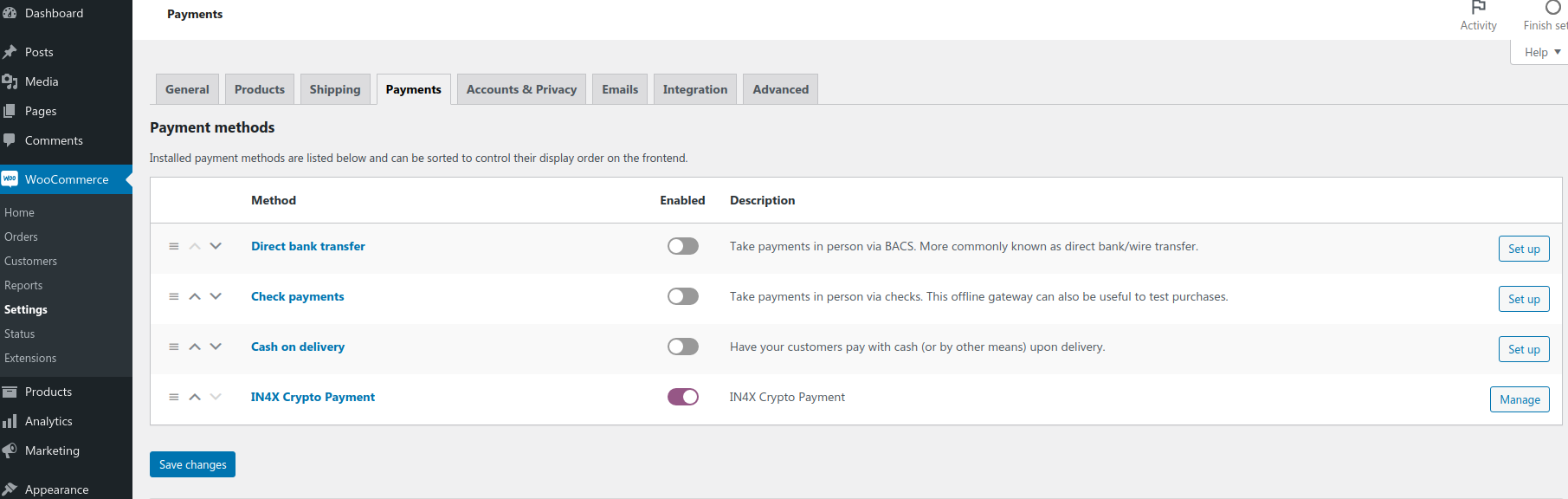Viewport: 1568px width, 499px height.
Task: Click the Pages document icon
Action: tap(10, 111)
